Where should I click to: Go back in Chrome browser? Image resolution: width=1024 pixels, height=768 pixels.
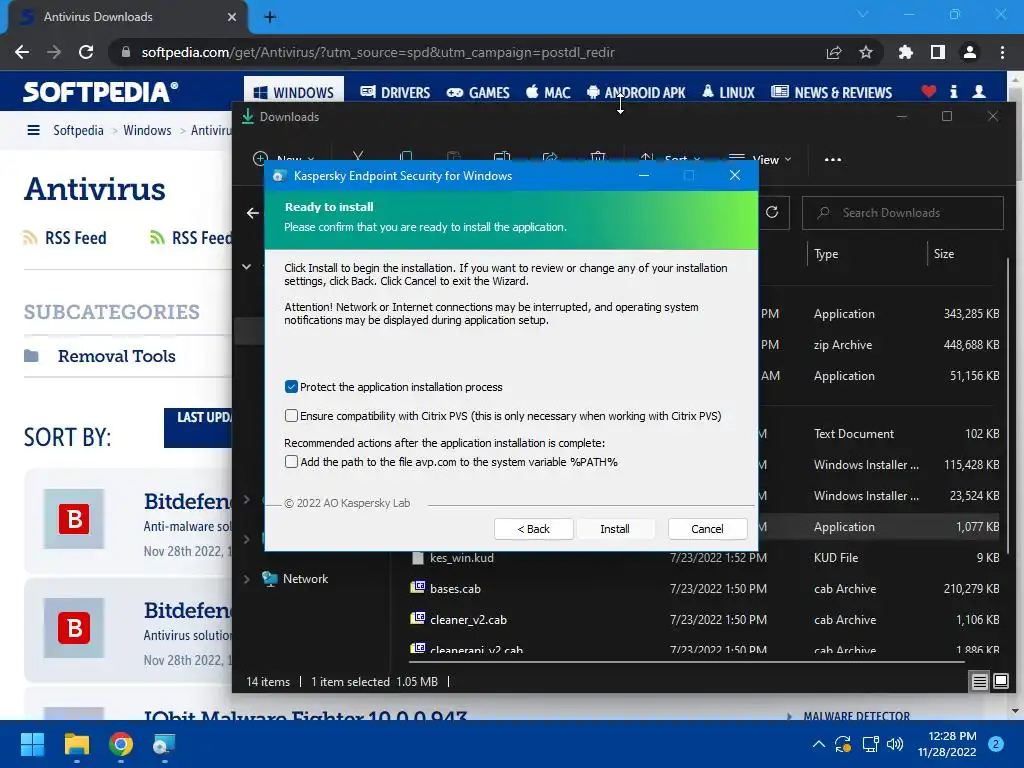coord(22,52)
